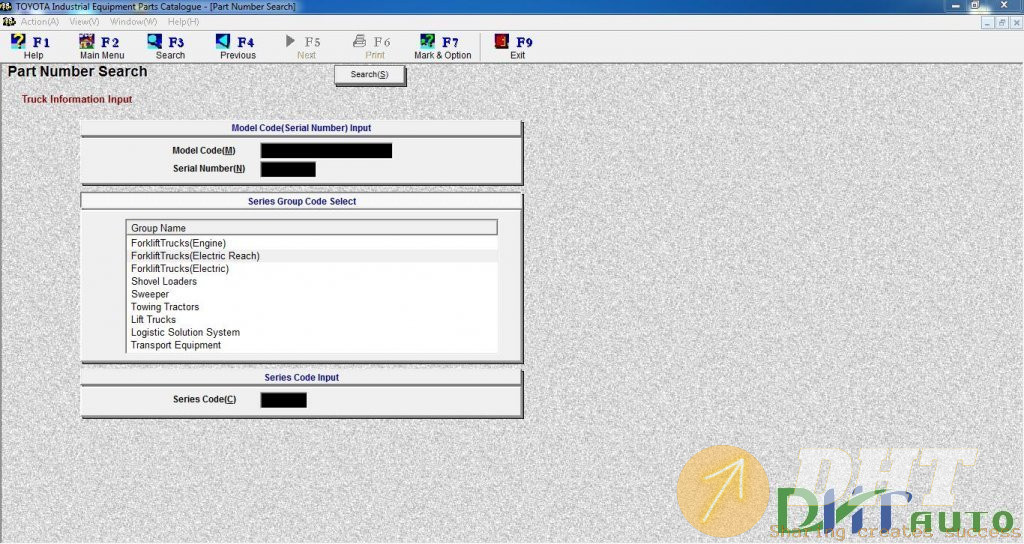The image size is (1024, 544).
Task: Select Logistic Solution System group
Action: coord(312,332)
